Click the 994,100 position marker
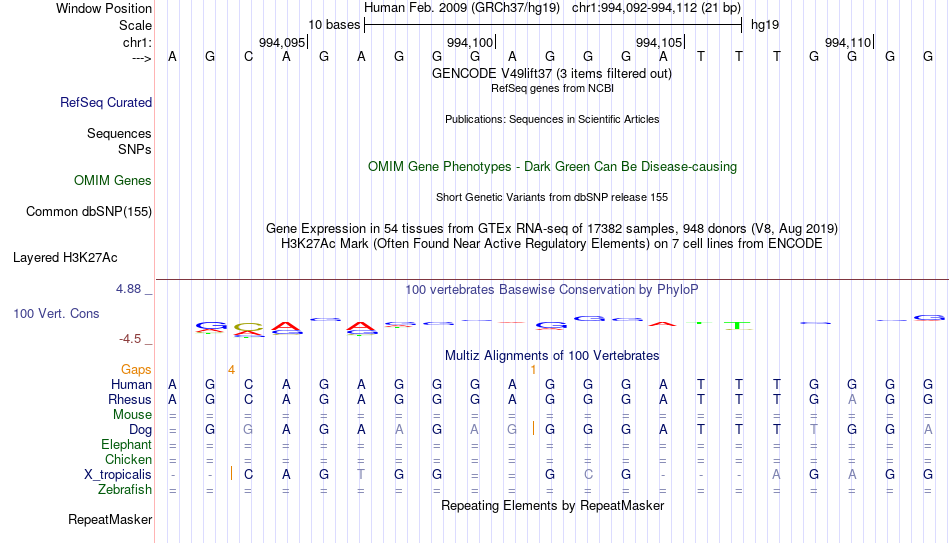Viewport: 950px width, 543px height. 471,42
